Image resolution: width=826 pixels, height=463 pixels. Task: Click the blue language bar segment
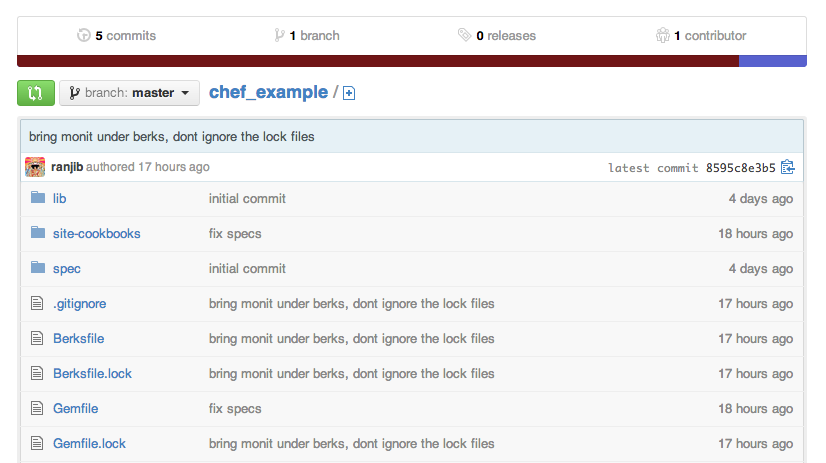[772, 61]
